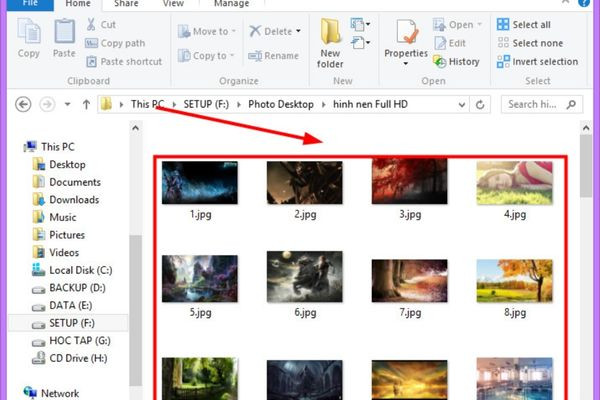Select This PC in navigation pane

[49, 147]
